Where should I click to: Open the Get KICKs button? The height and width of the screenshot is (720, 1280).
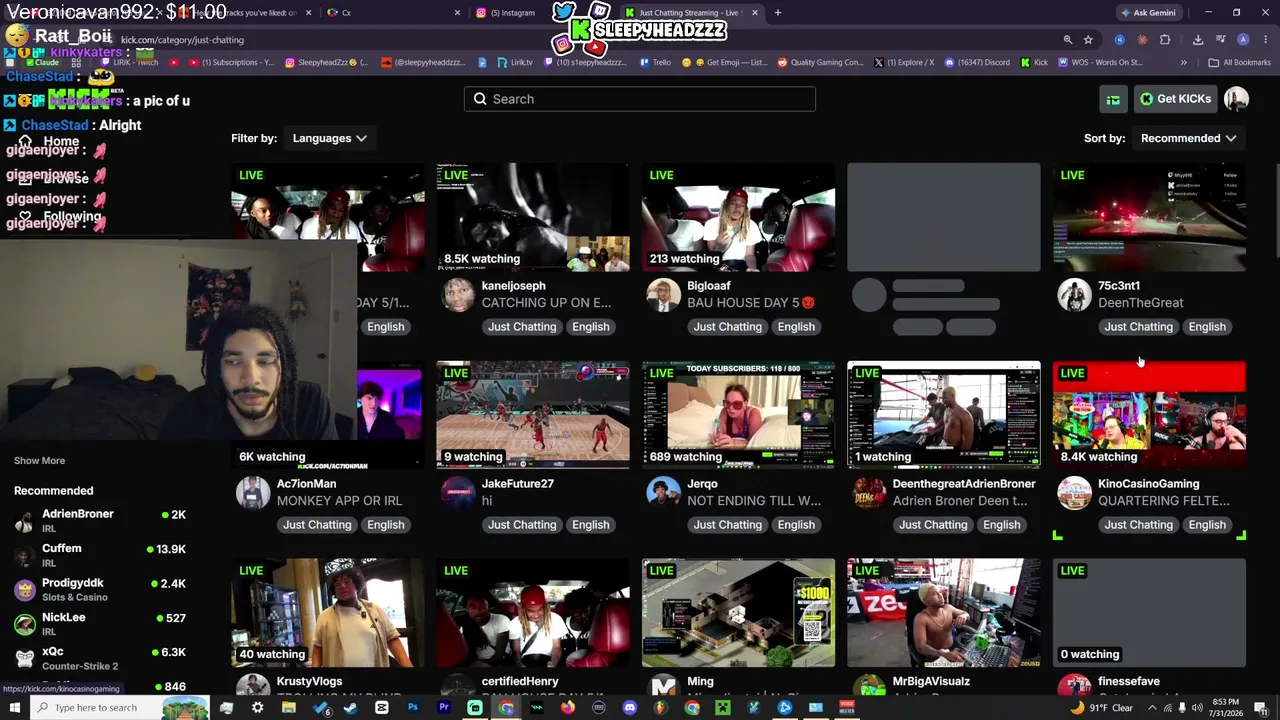click(x=1176, y=99)
